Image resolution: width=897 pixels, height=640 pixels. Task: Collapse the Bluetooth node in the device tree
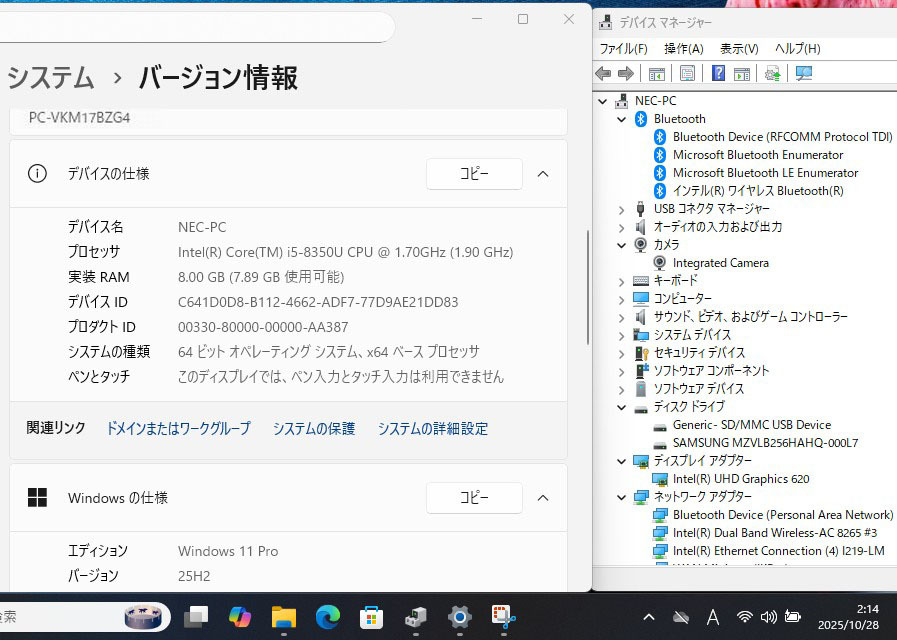point(621,119)
